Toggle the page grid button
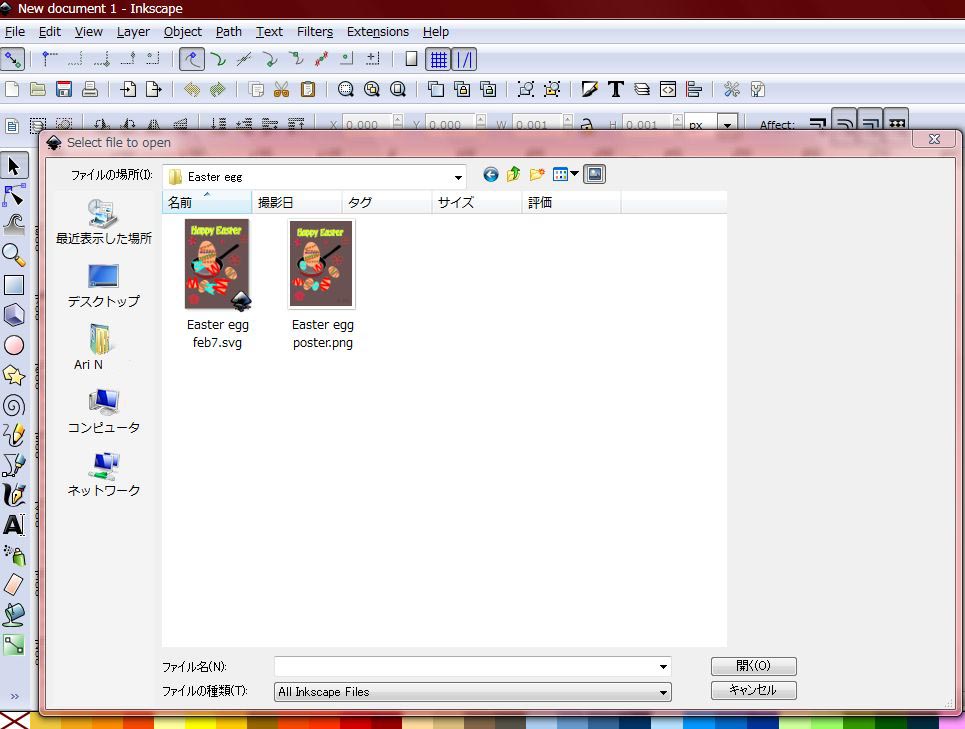The height and width of the screenshot is (729, 965). tap(439, 59)
